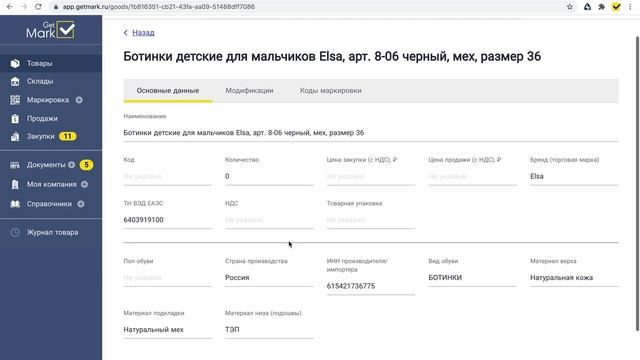The image size is (640, 360).
Task: Click the Закупки badge showing 11
Action: pos(68,136)
